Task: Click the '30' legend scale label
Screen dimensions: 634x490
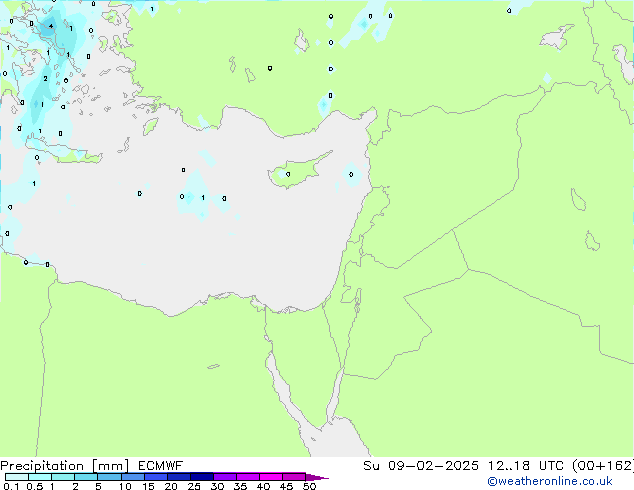Action: pos(217,486)
